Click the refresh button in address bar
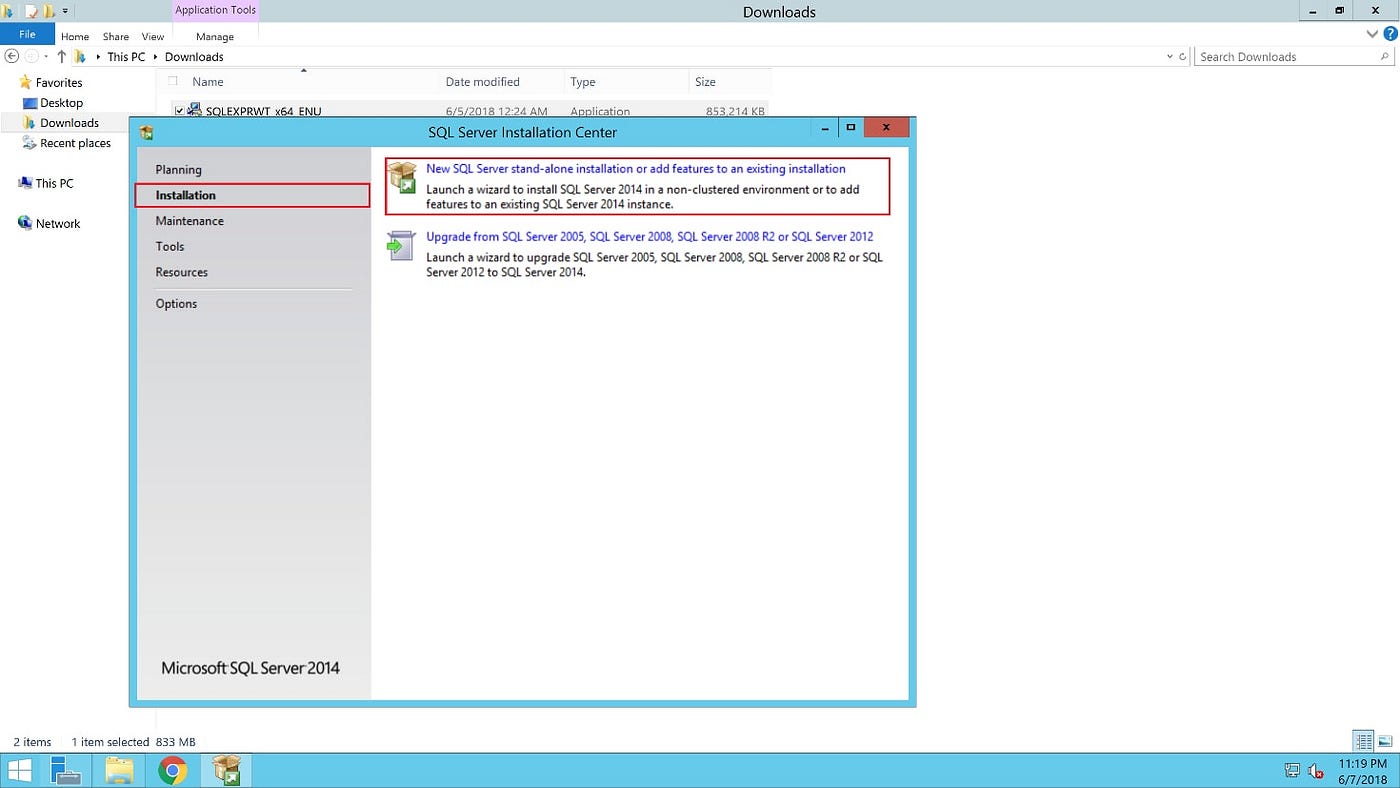1400x788 pixels. click(x=1183, y=57)
